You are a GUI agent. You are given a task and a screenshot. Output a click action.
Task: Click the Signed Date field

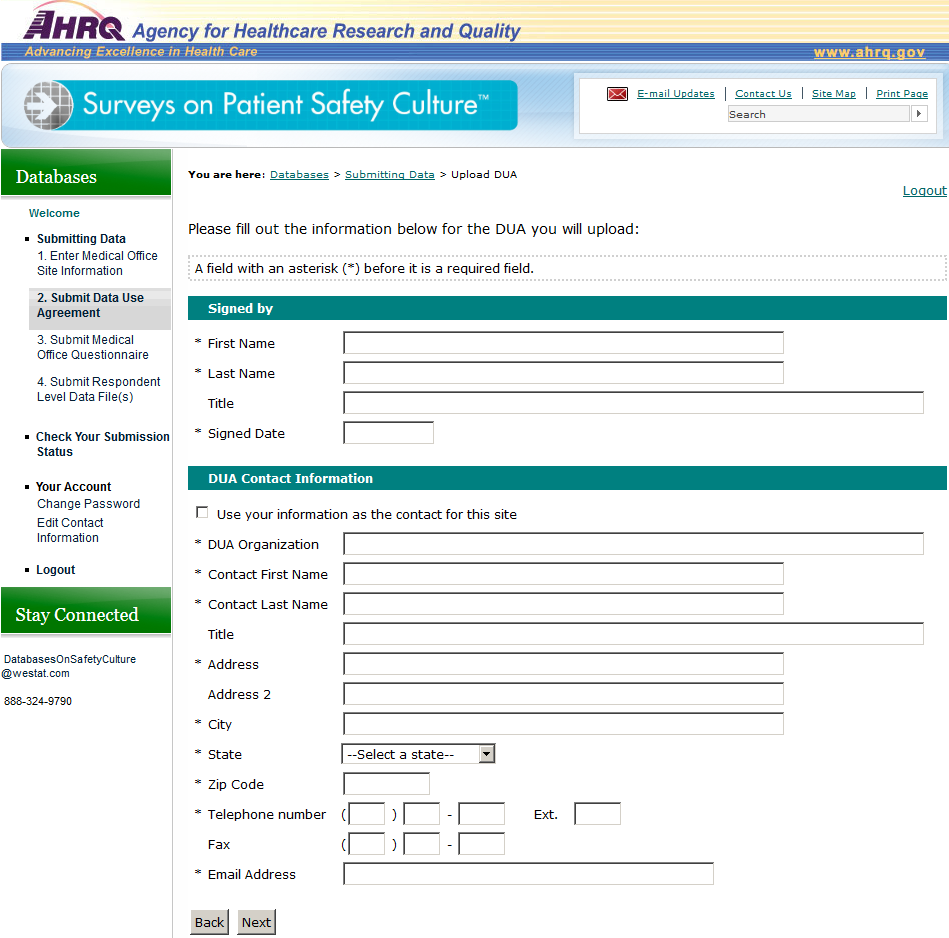tap(388, 433)
